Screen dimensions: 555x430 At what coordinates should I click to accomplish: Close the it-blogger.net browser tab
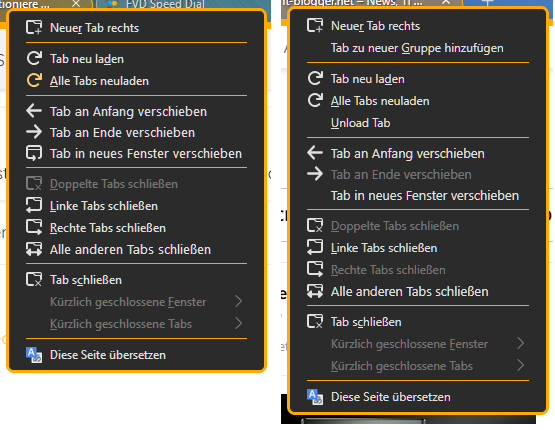[446, 2]
